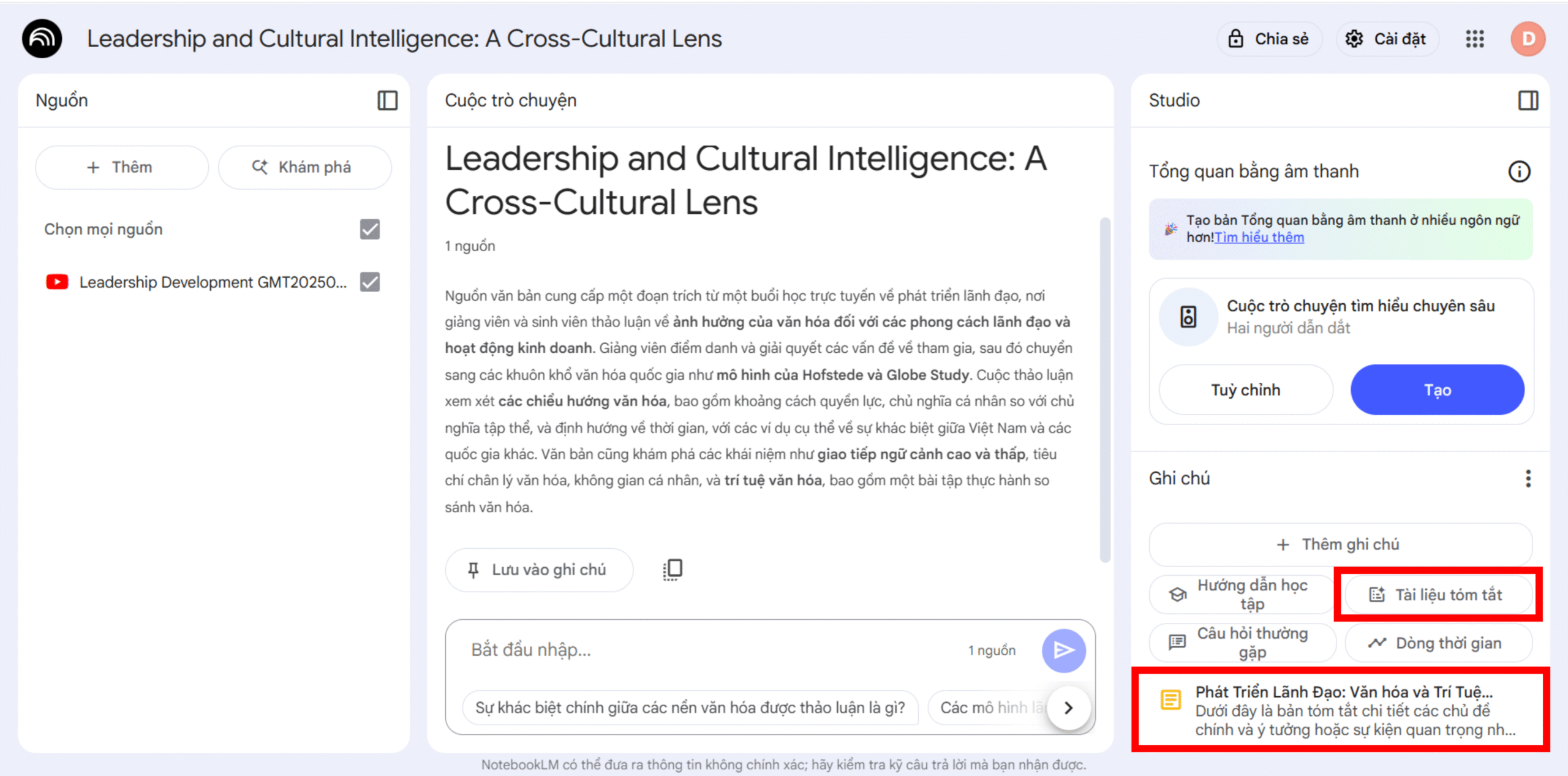Show info about Tổng quan bằng âm thanh
The width and height of the screenshot is (1568, 776).
(x=1519, y=171)
